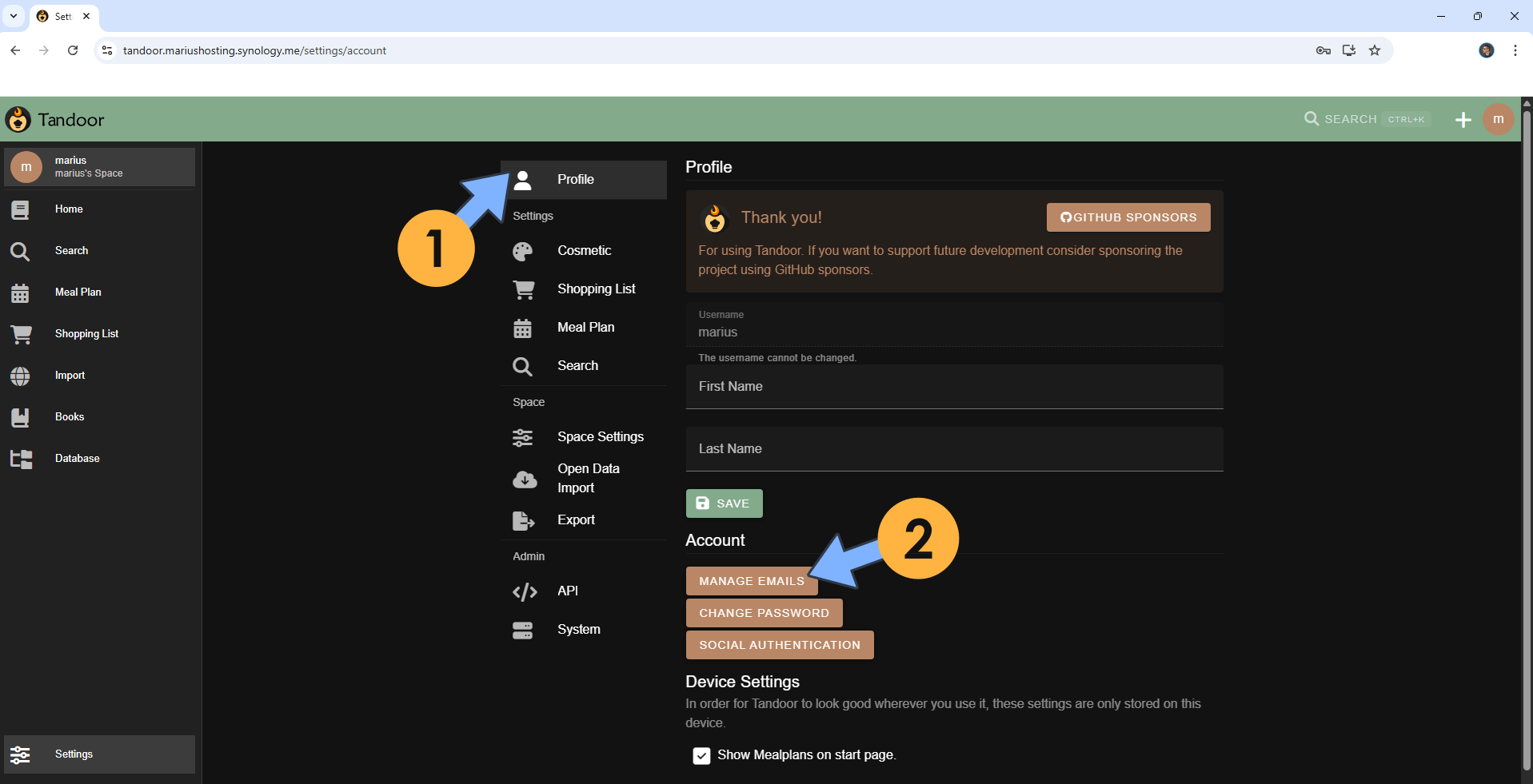Screen dimensions: 1533x784
Task: Go to System in Admin section
Action: coord(578,629)
